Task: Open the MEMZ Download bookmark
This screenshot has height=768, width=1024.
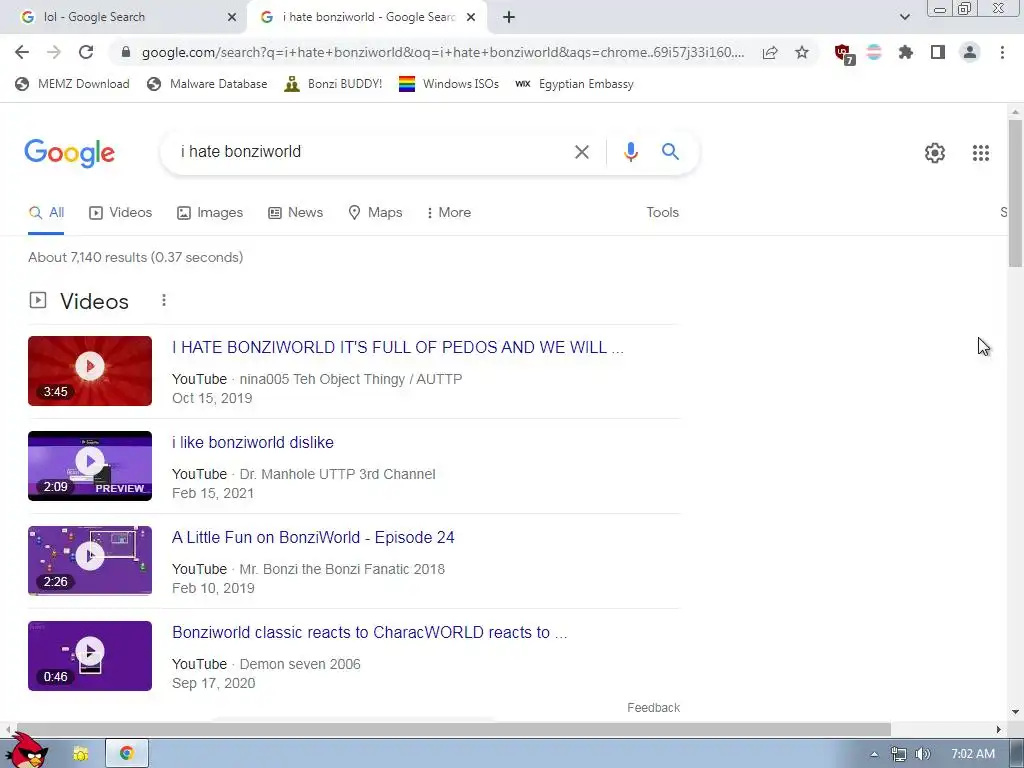Action: click(x=72, y=84)
